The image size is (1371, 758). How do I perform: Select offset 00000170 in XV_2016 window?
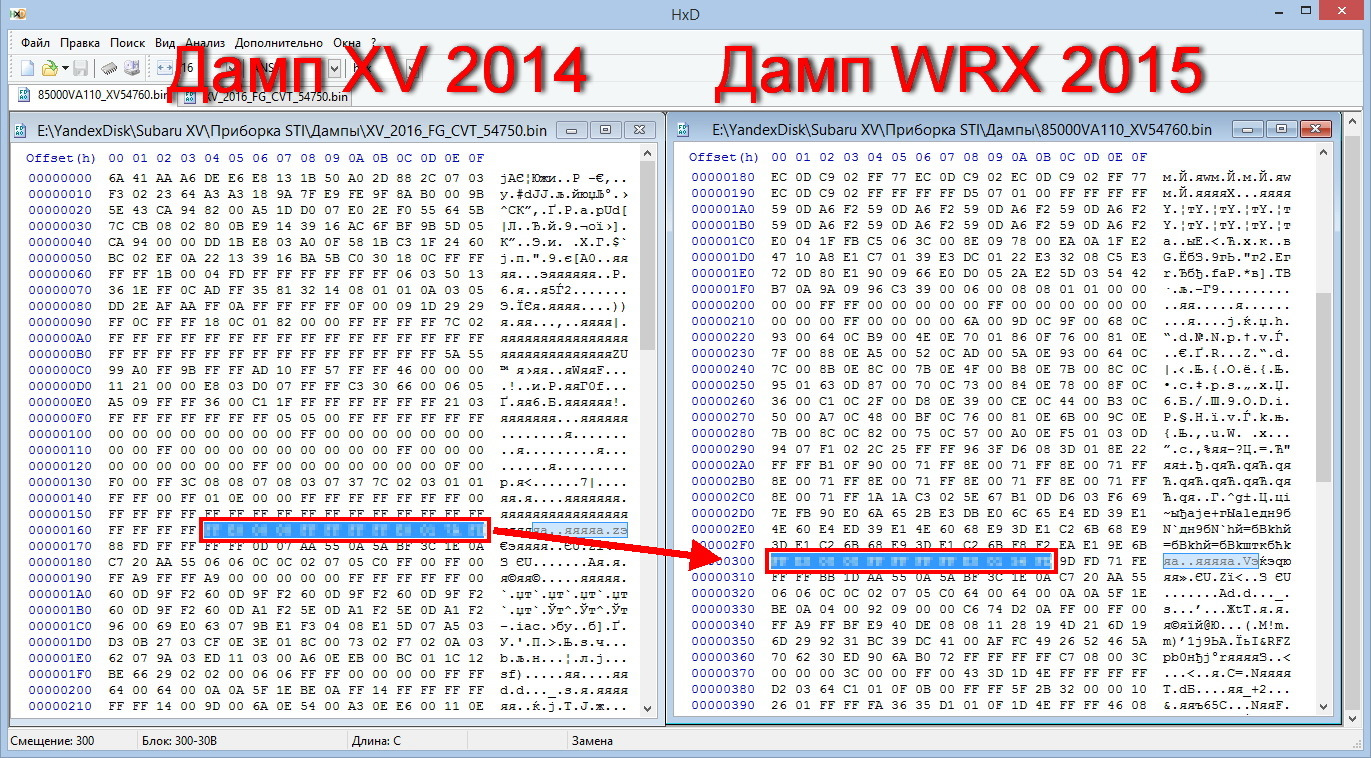pos(60,546)
